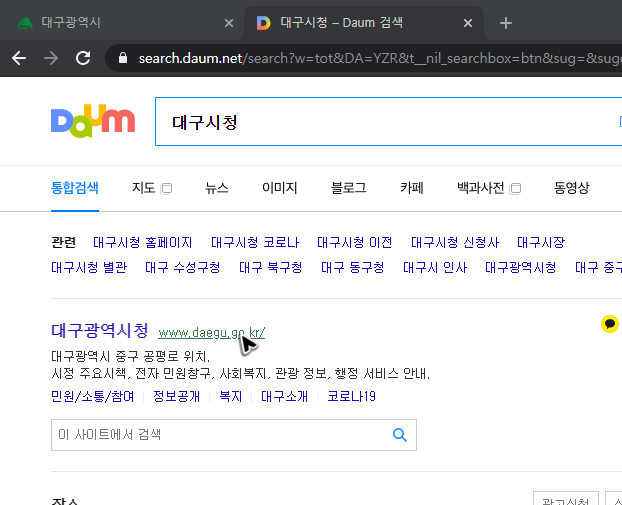Image resolution: width=622 pixels, height=505 pixels.
Task: Click the browser forward arrow
Action: pyautogui.click(x=51, y=58)
